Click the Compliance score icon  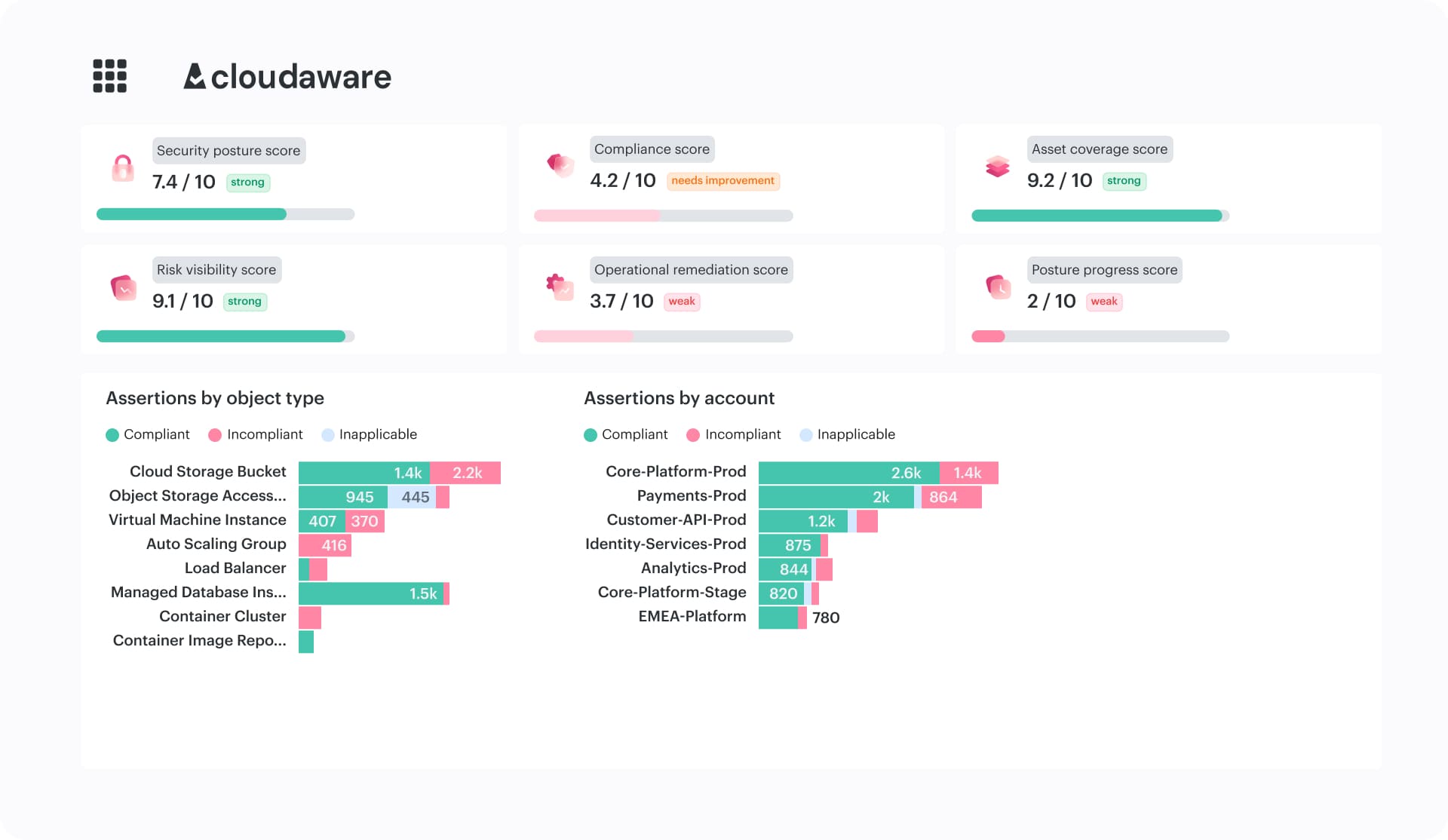(560, 166)
